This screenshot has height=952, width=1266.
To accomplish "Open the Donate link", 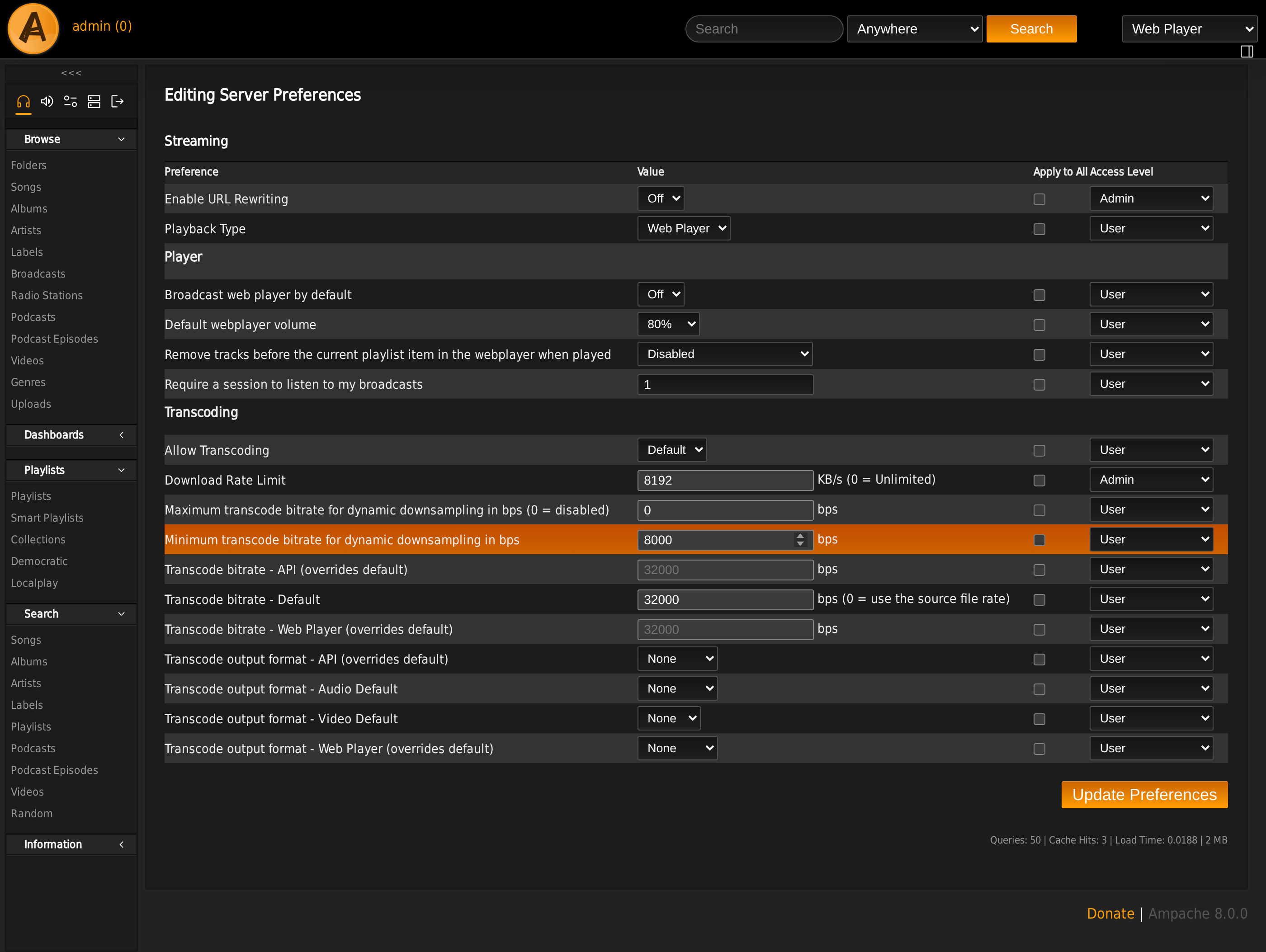I will click(x=1110, y=914).
